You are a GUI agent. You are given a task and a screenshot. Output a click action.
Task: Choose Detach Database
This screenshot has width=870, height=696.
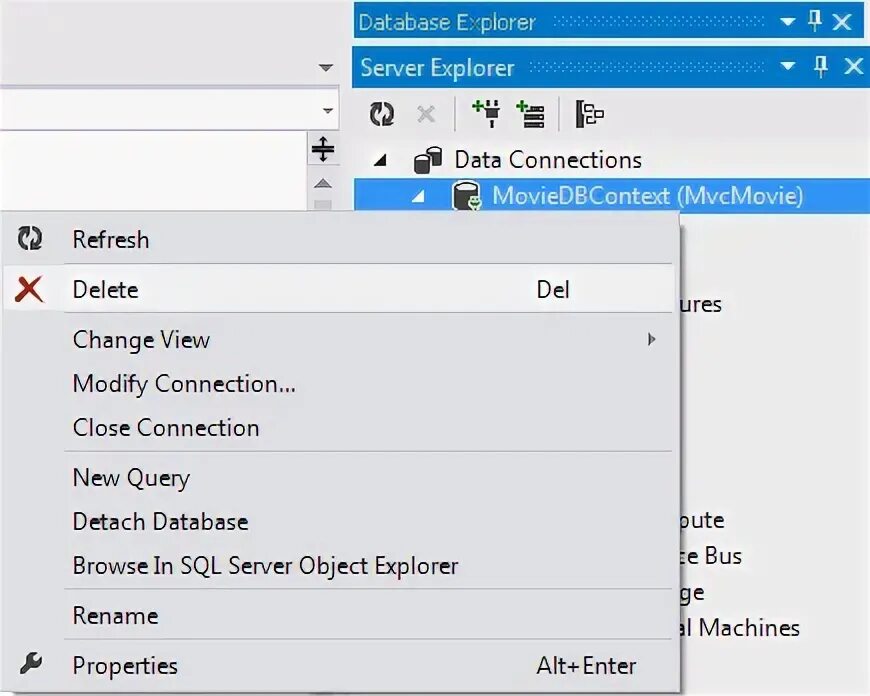pos(341,522)
